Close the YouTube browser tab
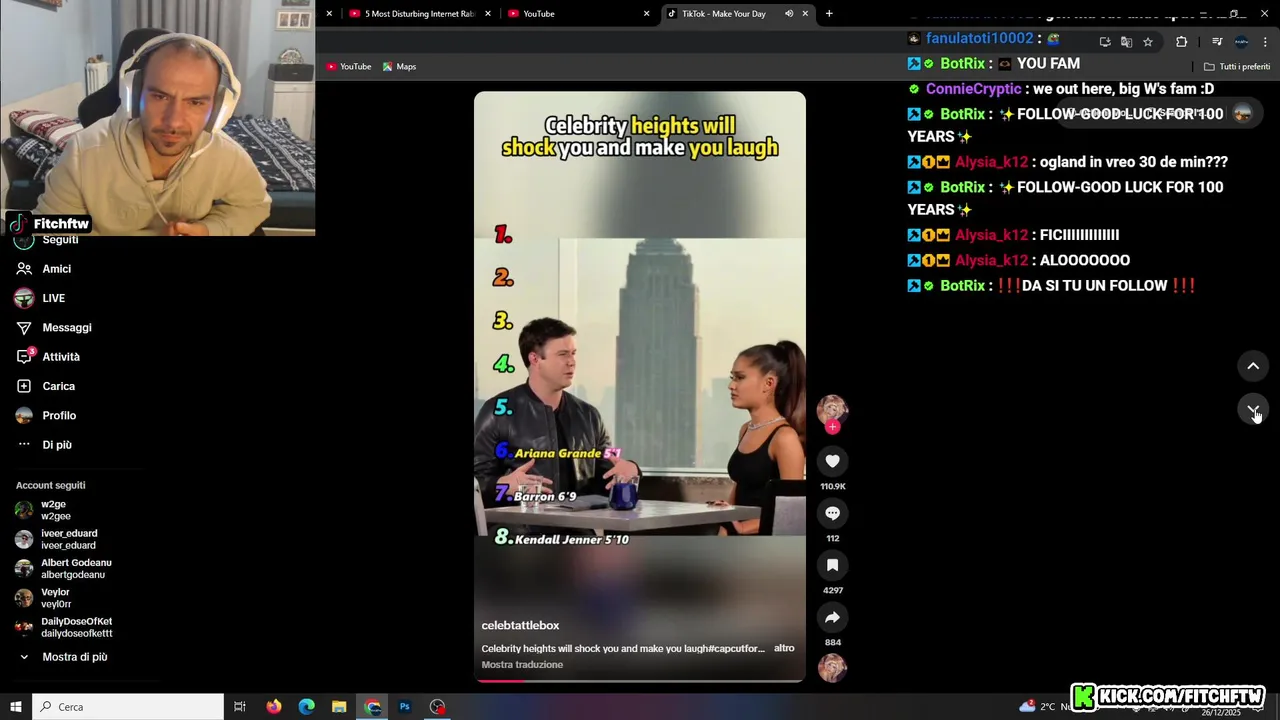The height and width of the screenshot is (720, 1280). tap(646, 14)
